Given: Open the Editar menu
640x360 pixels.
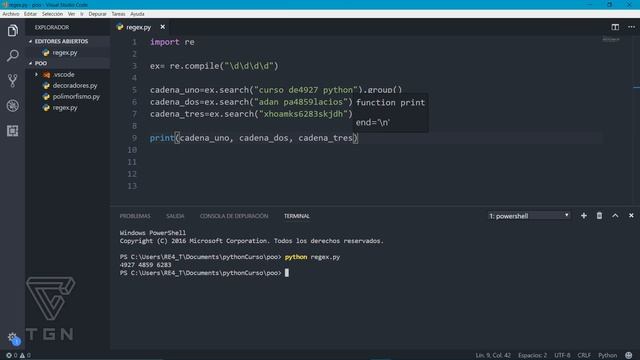Looking at the screenshot, I should click(x=30, y=14).
